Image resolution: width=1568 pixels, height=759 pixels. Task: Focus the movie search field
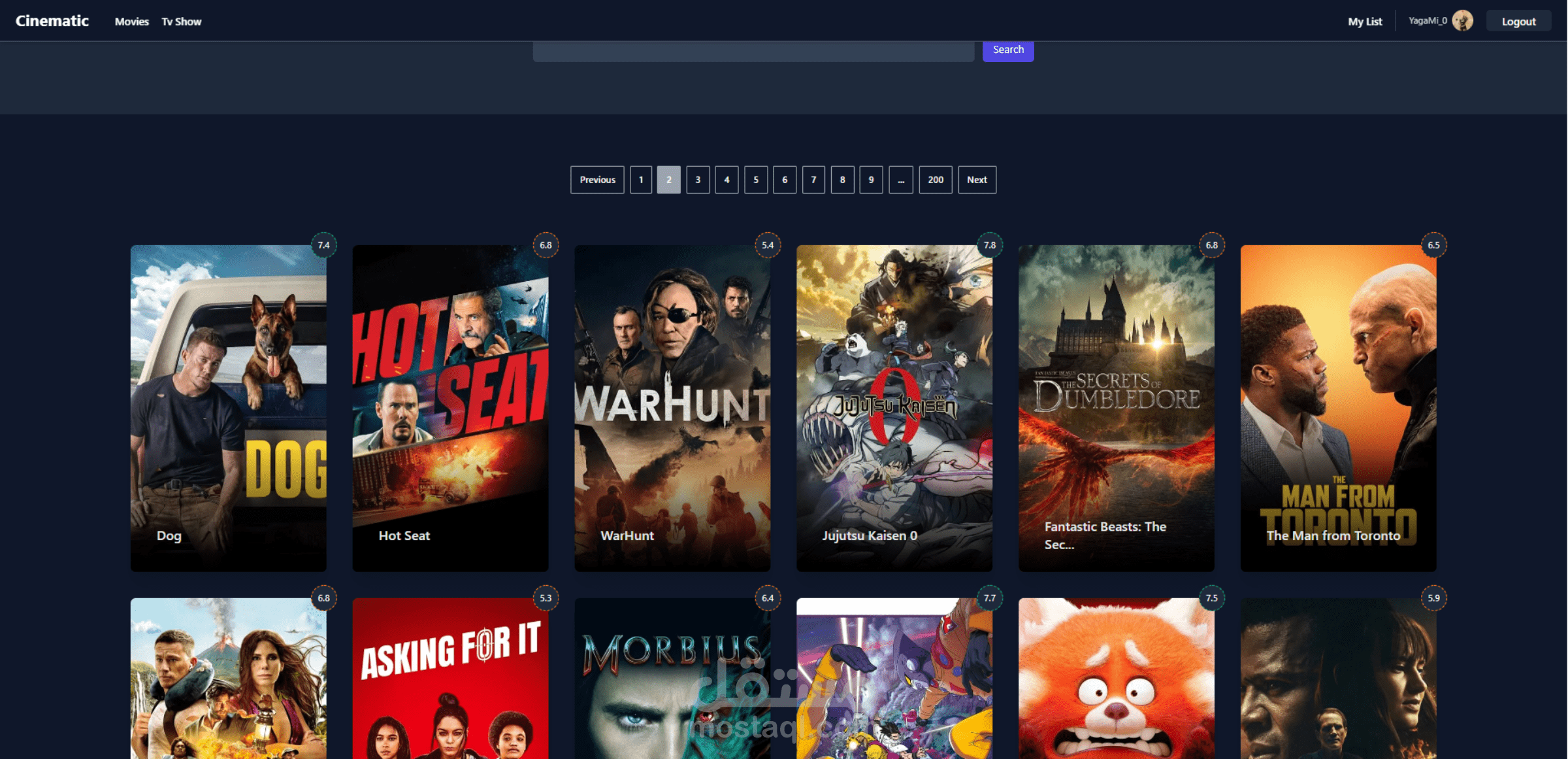coord(753,52)
